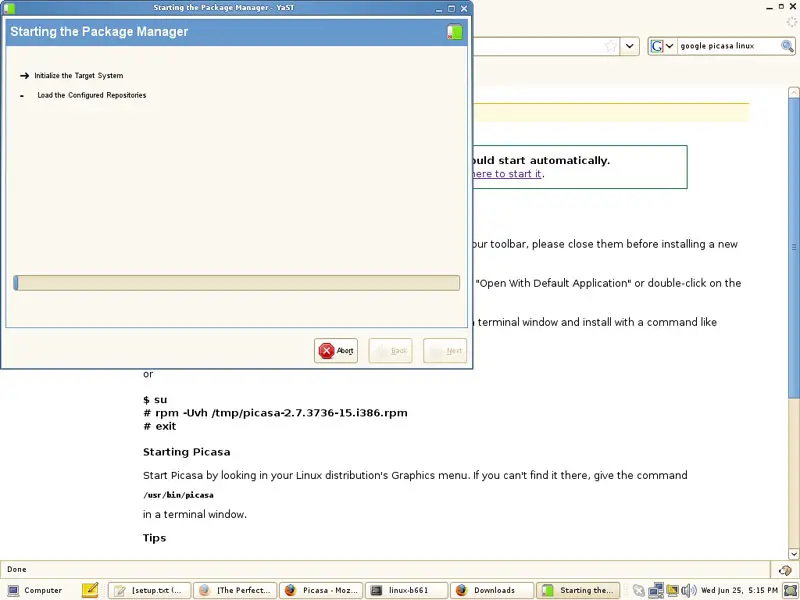Click the 'Tips' heading on the page

(155, 538)
